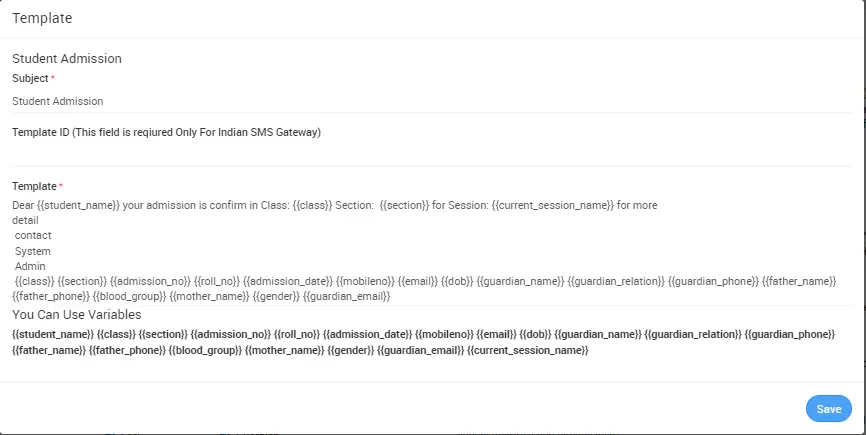Click {{dob}} in the available variables list
The width and height of the screenshot is (866, 435).
point(535,333)
